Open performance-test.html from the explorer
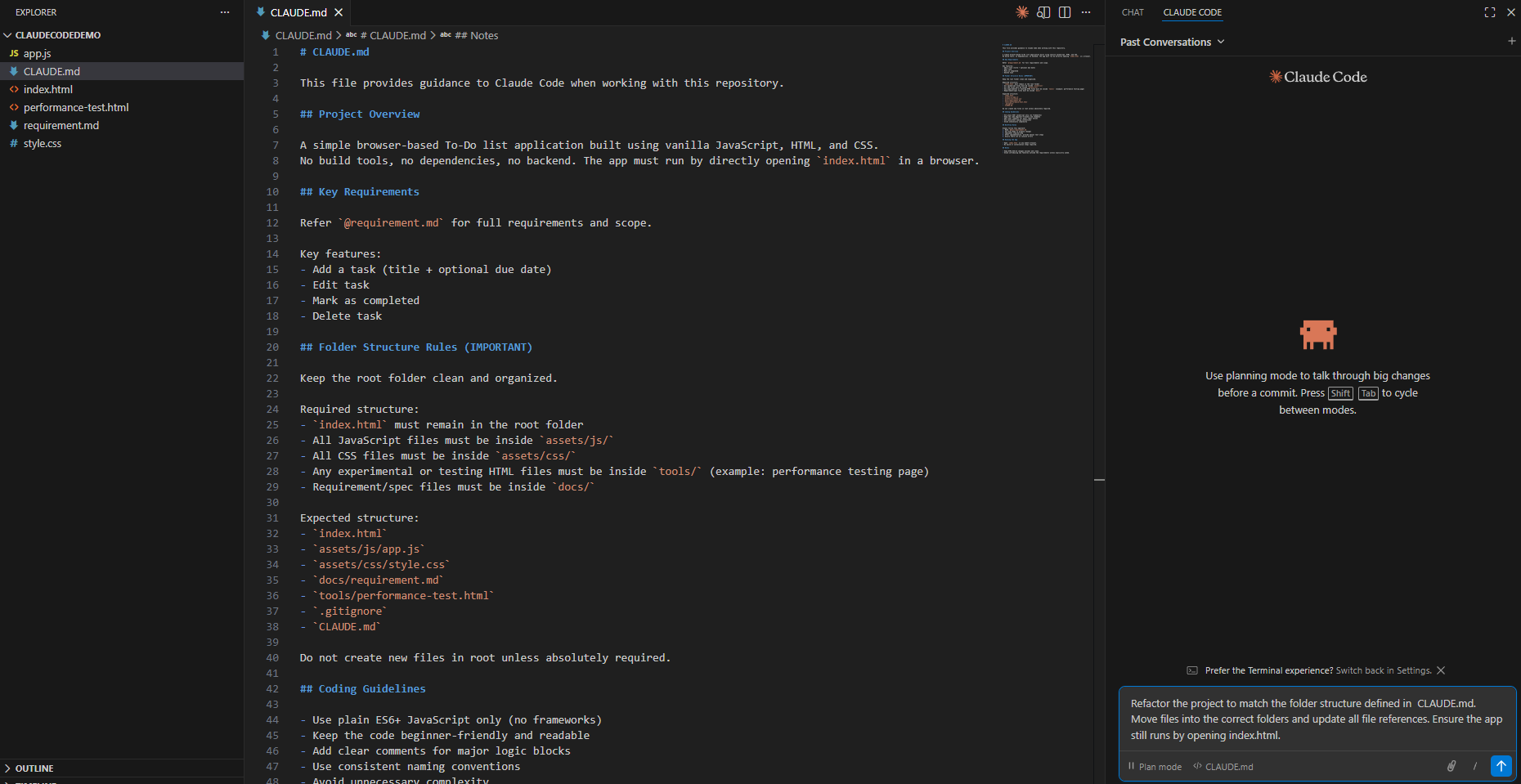 tap(76, 107)
